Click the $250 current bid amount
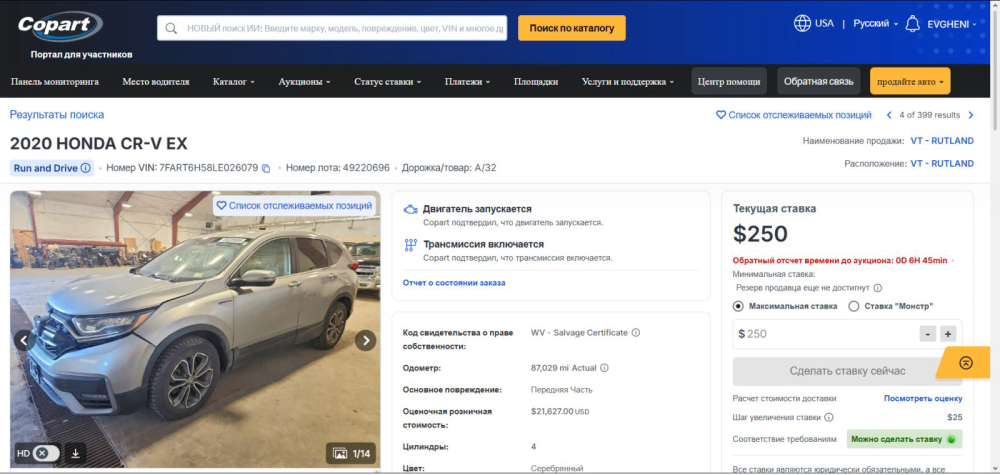Viewport: 1000px width, 475px height. [x=760, y=234]
